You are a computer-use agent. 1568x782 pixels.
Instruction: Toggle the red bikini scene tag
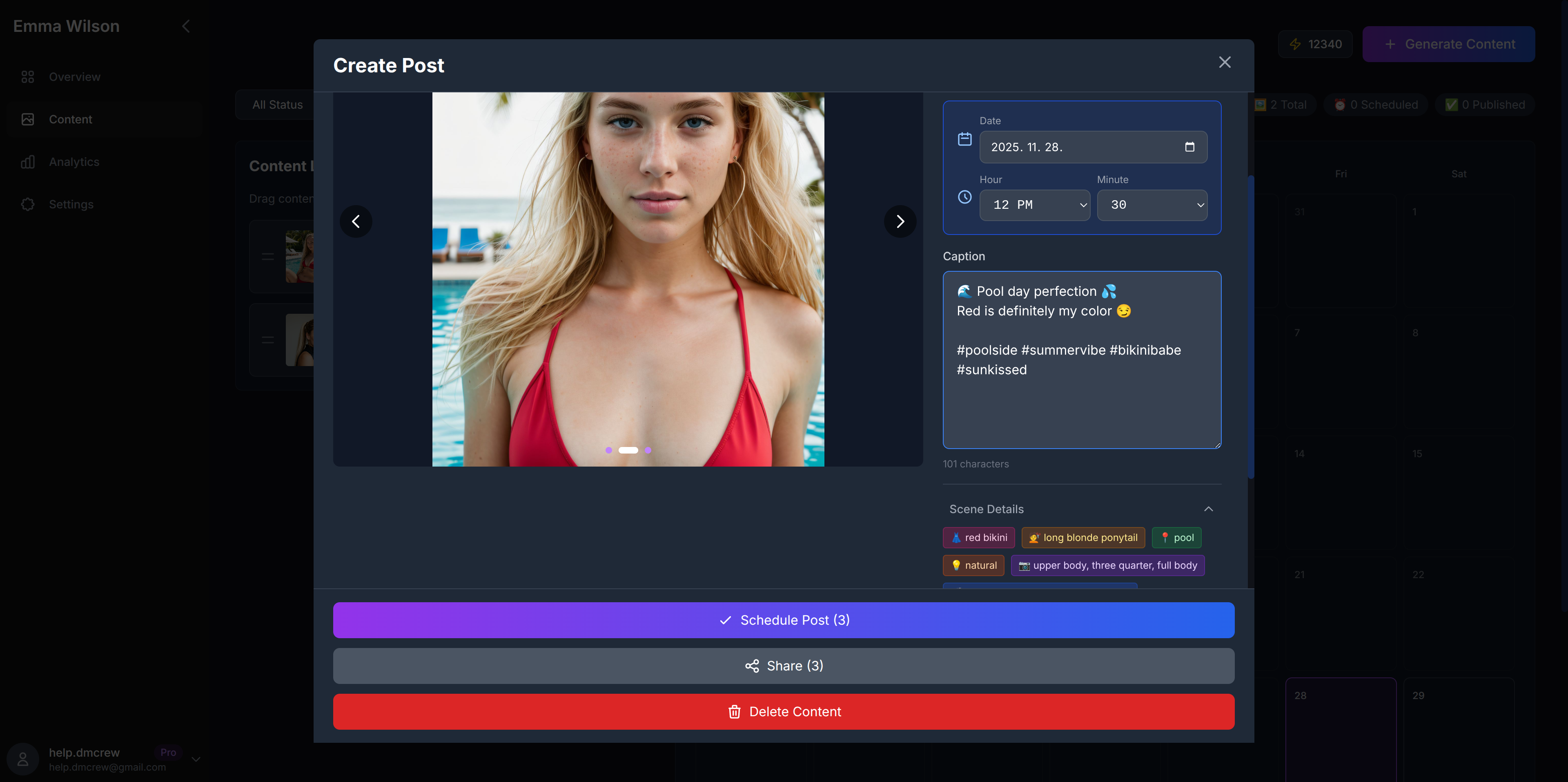point(978,537)
